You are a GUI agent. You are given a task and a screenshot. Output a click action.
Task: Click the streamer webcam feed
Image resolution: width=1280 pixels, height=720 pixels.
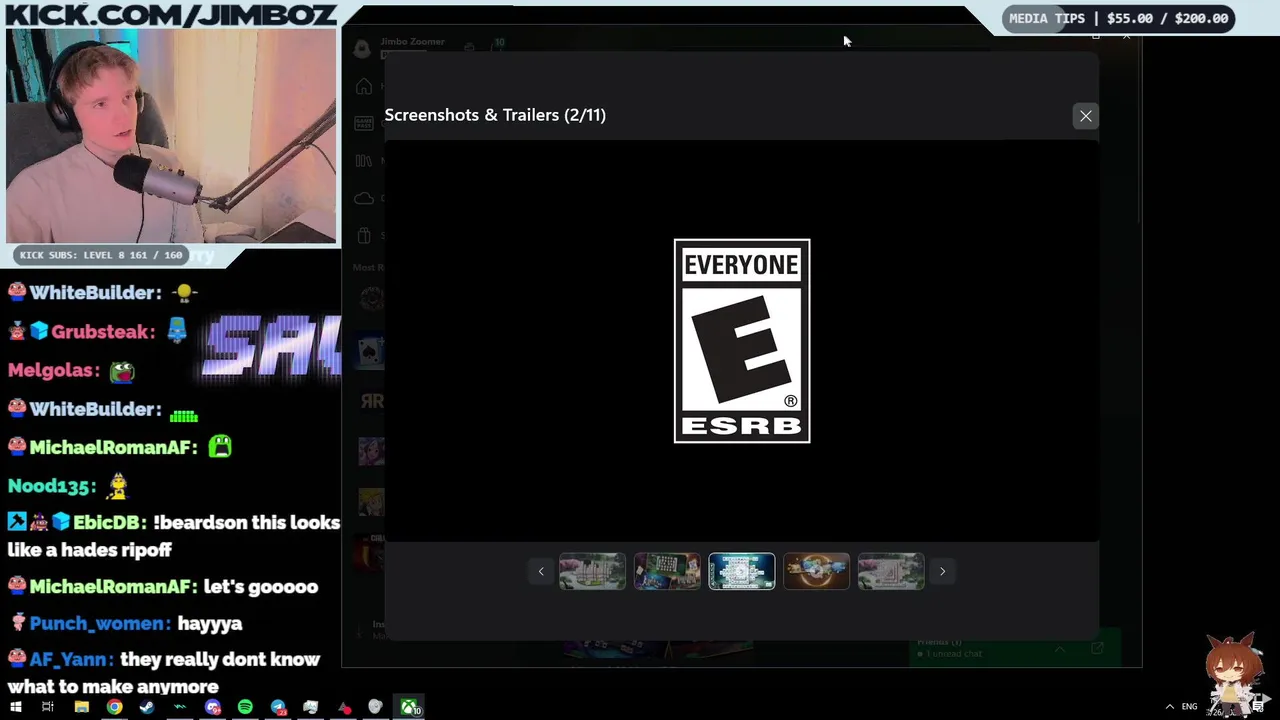tap(171, 136)
